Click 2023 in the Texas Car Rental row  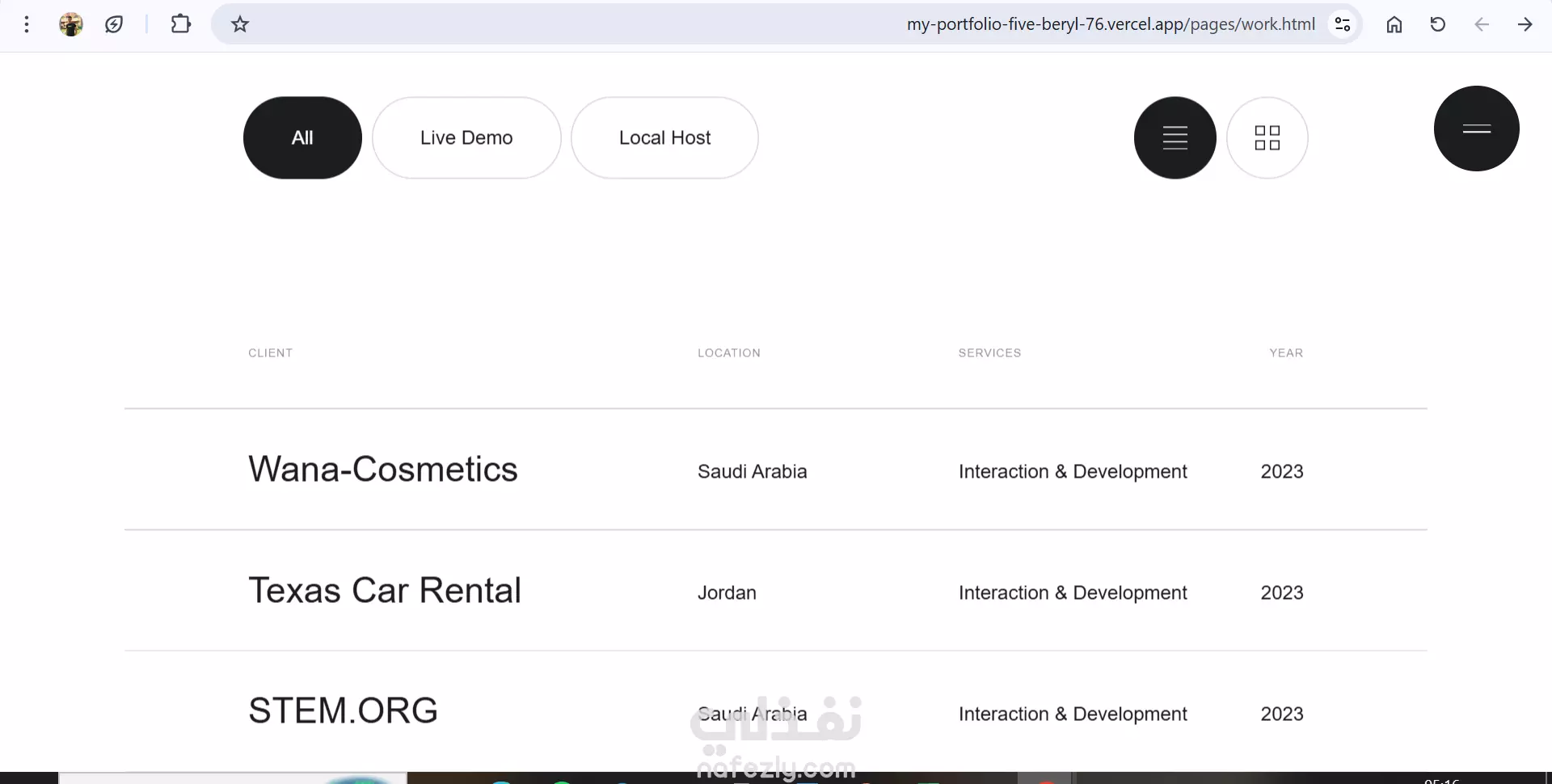pos(1282,592)
